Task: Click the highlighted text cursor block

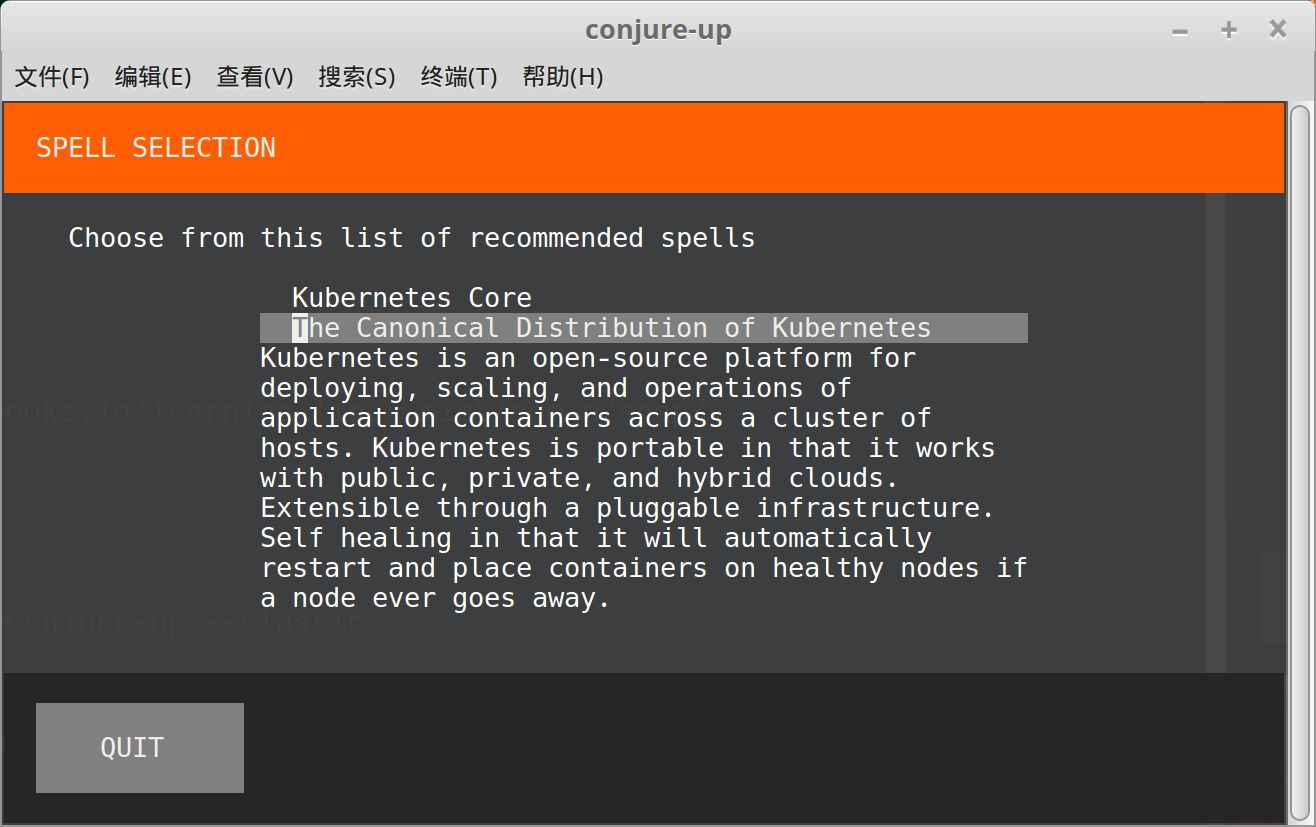Action: 300,328
